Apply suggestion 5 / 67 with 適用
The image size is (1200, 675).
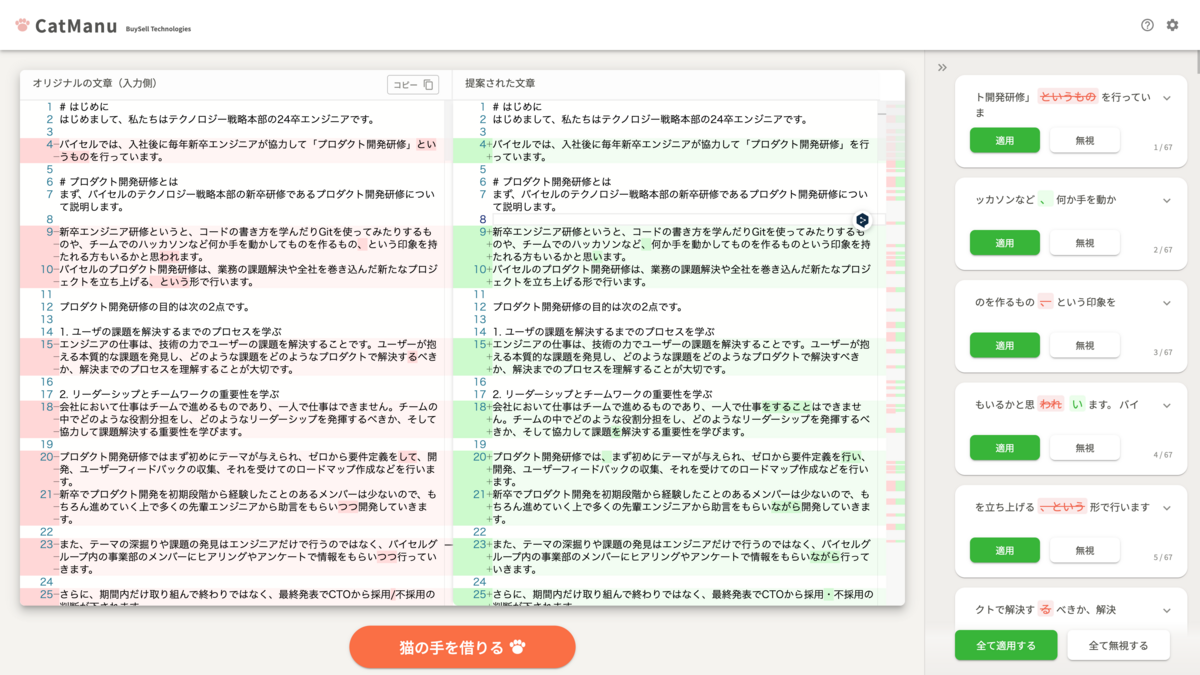(1005, 550)
